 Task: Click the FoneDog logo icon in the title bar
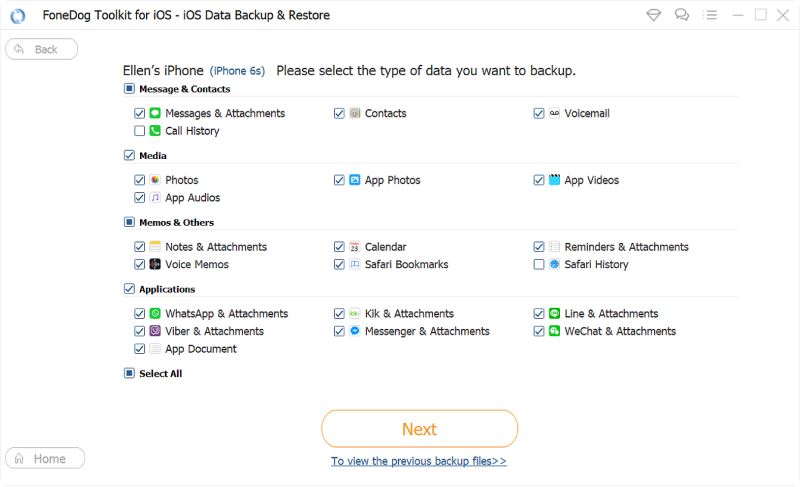pyautogui.click(x=18, y=16)
